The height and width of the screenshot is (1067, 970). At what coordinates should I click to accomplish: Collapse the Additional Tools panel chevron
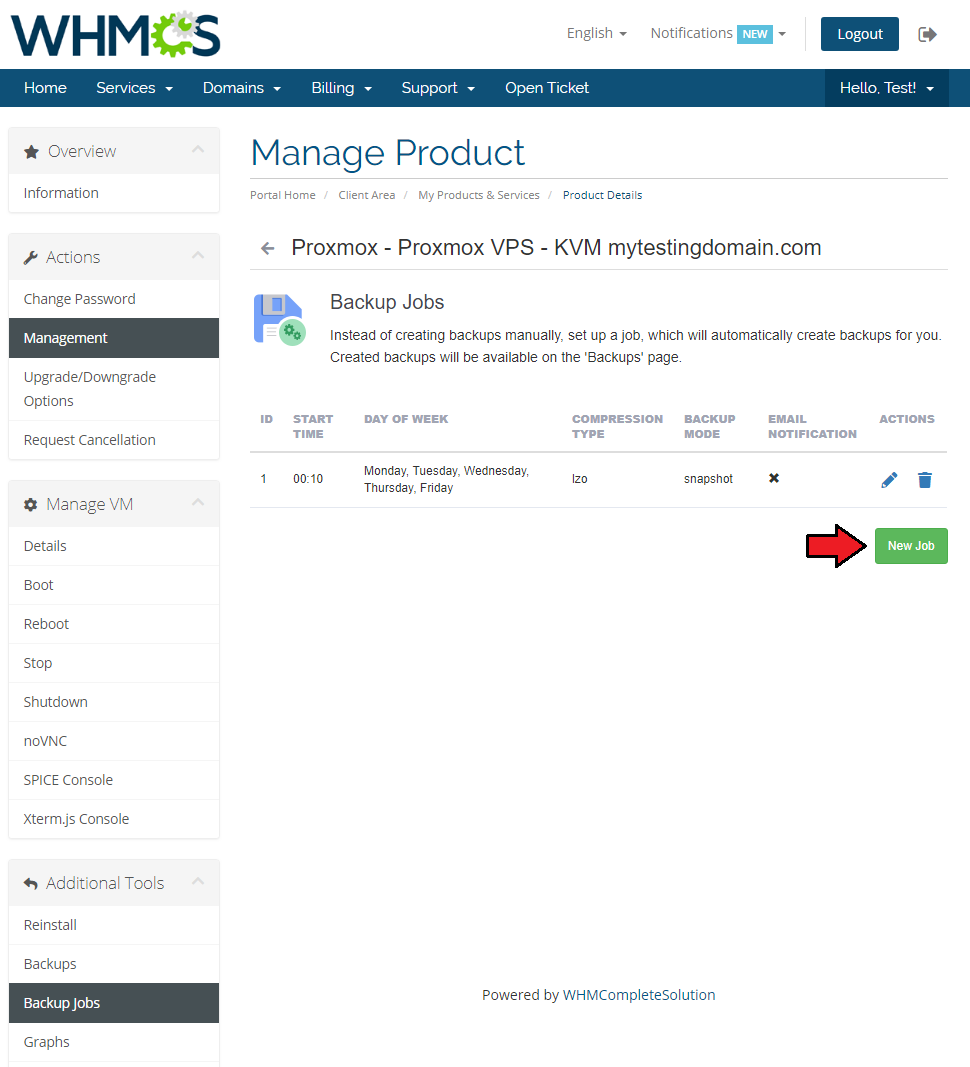point(198,881)
